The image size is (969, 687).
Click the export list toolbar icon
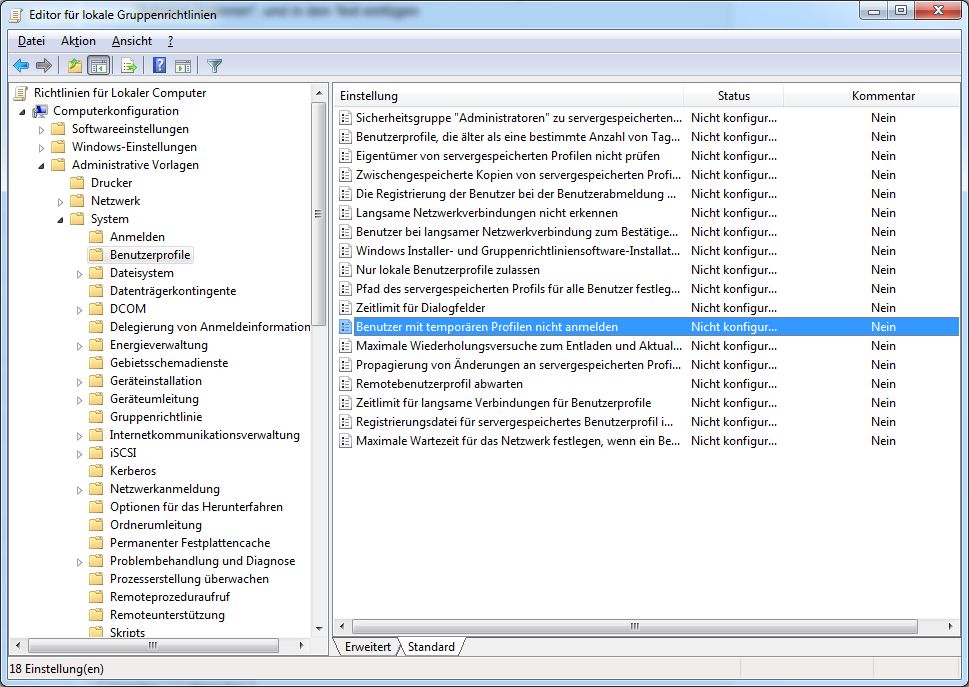coord(129,65)
